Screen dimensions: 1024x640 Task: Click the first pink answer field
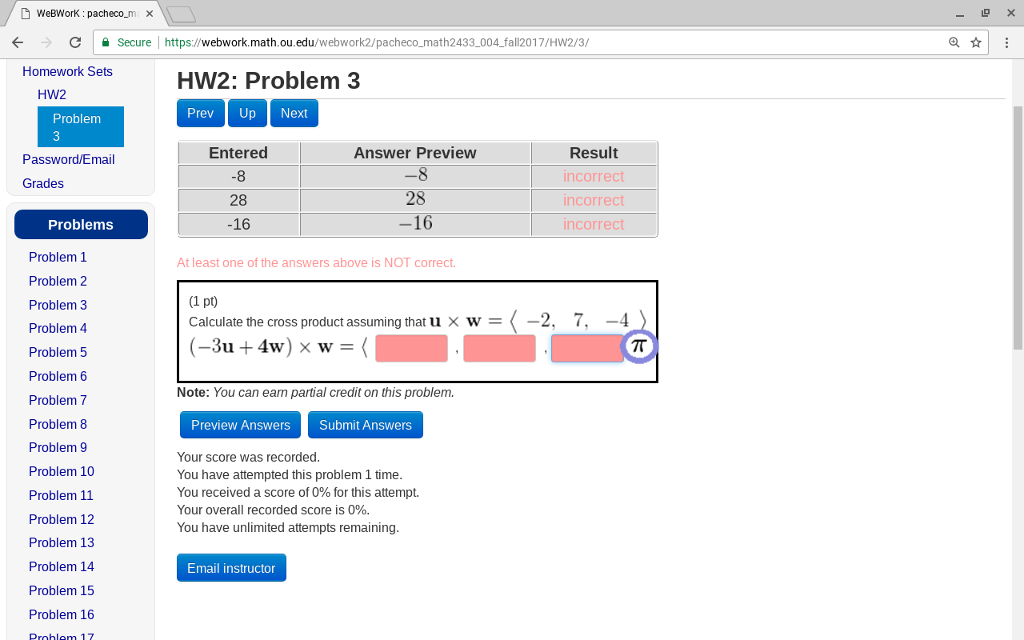click(413, 347)
